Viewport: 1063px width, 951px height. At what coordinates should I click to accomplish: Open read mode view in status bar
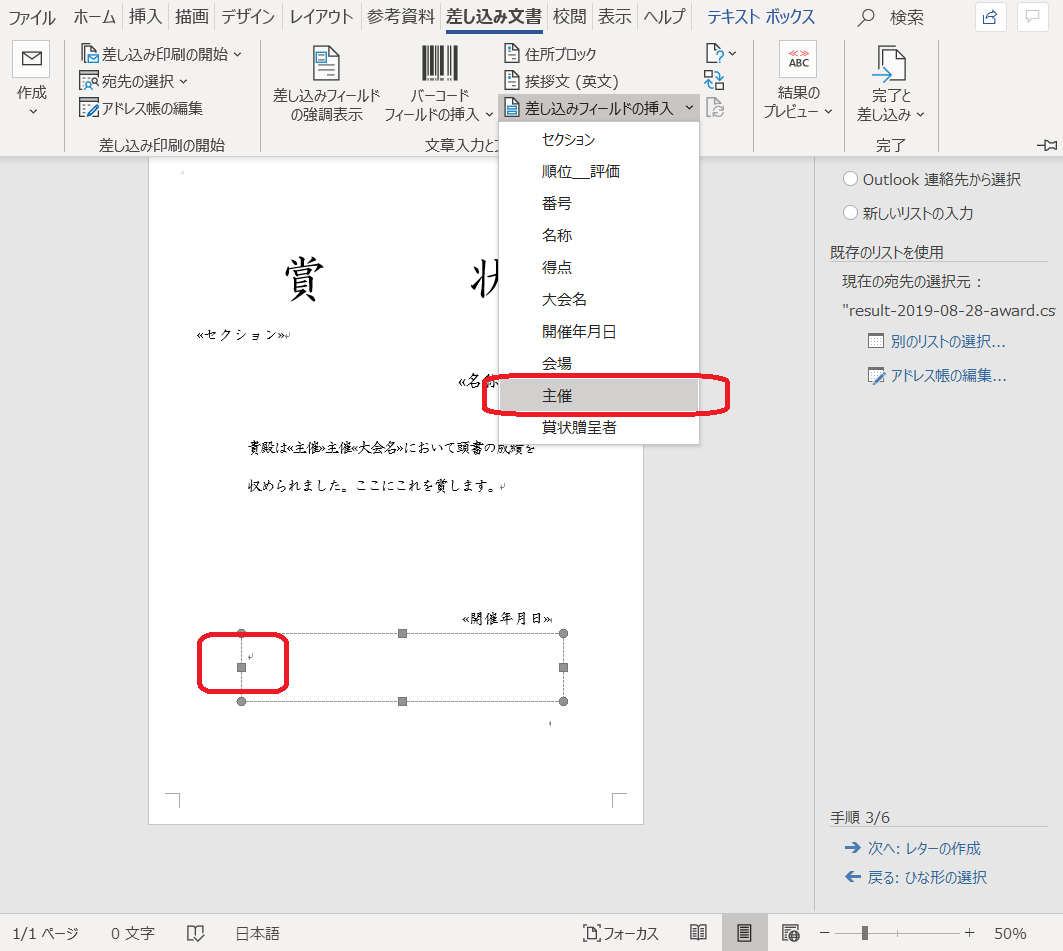click(699, 933)
